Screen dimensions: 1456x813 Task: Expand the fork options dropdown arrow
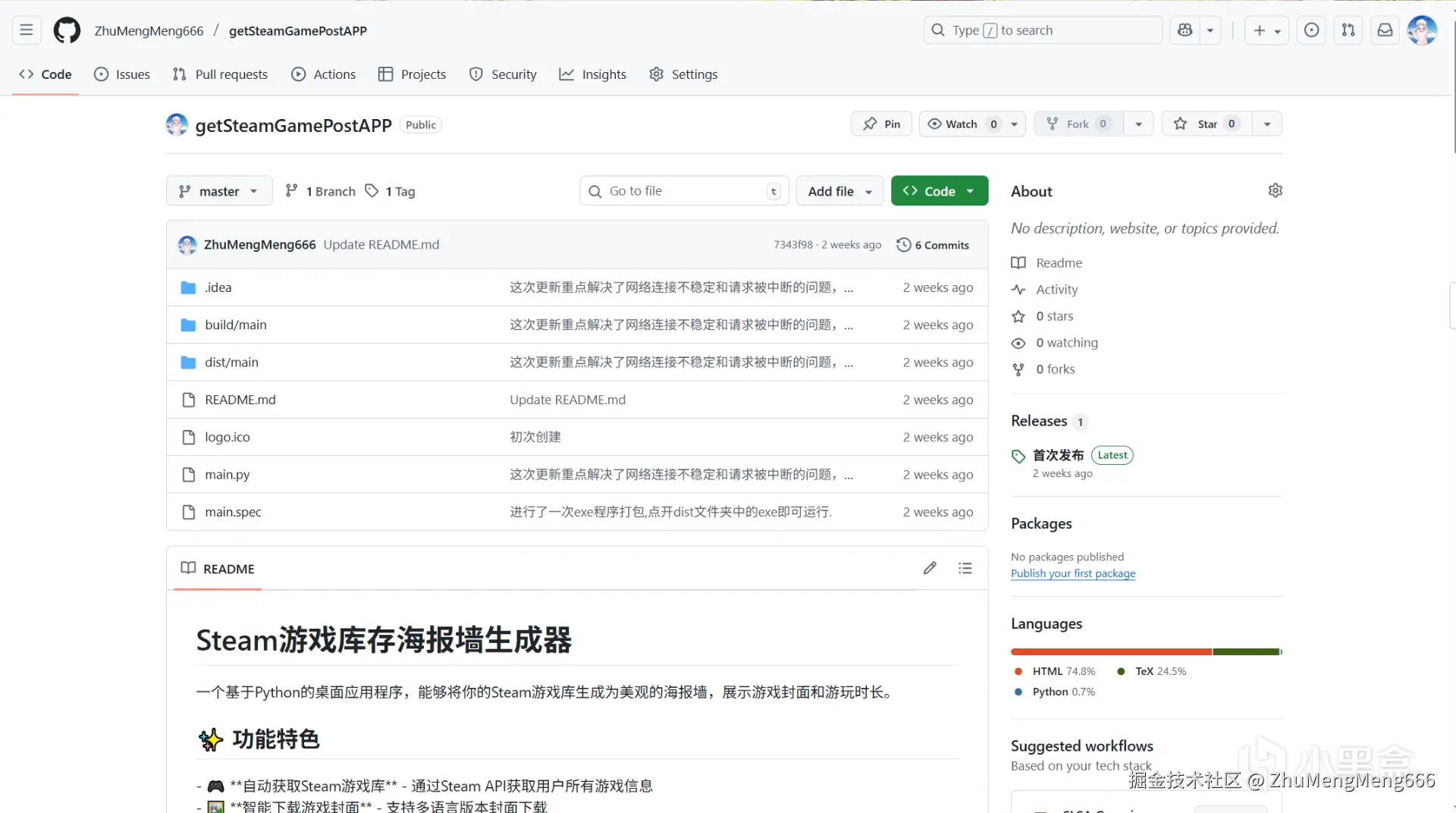coord(1138,124)
